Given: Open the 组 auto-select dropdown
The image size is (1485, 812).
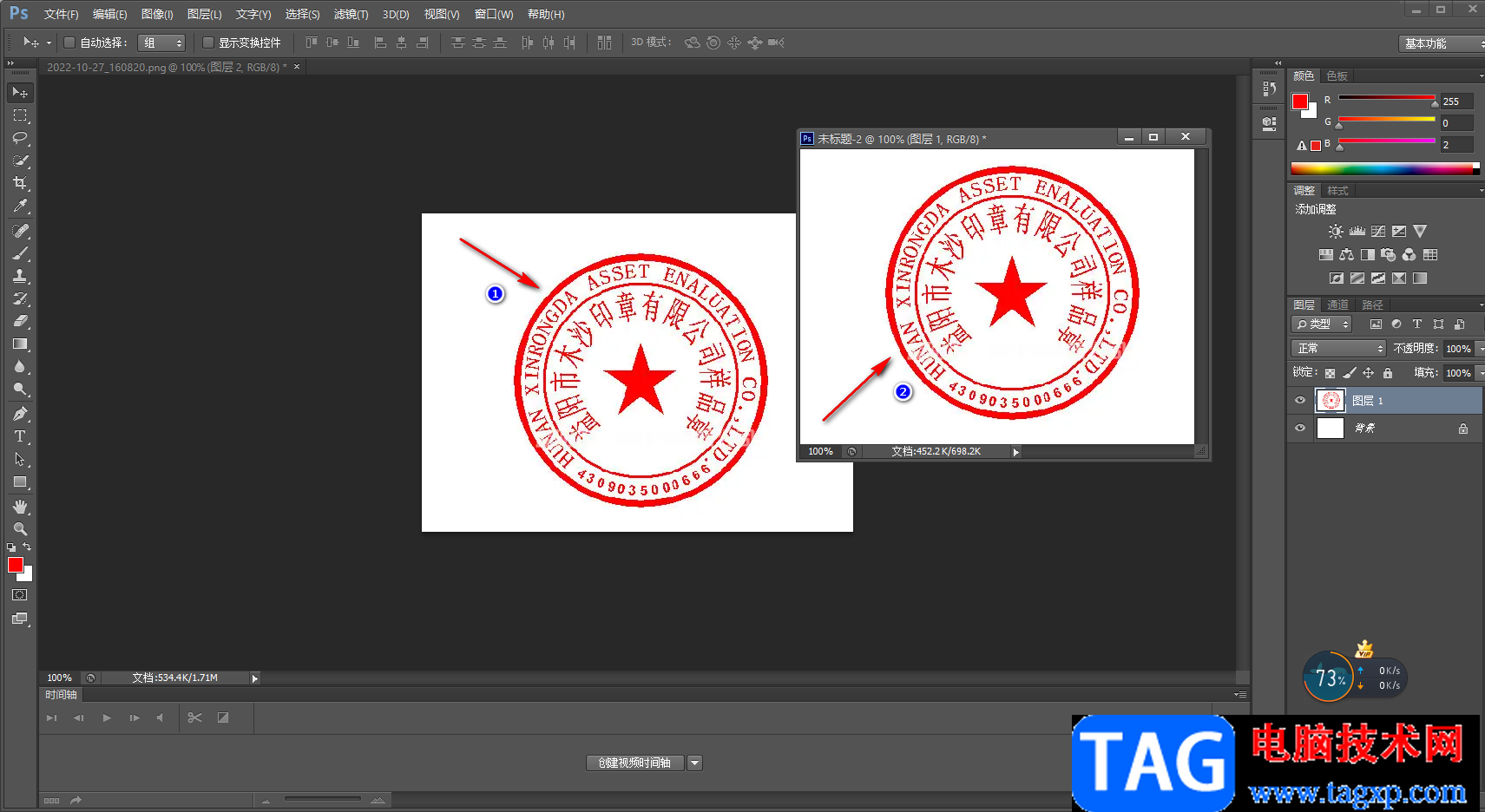Looking at the screenshot, I should (162, 43).
